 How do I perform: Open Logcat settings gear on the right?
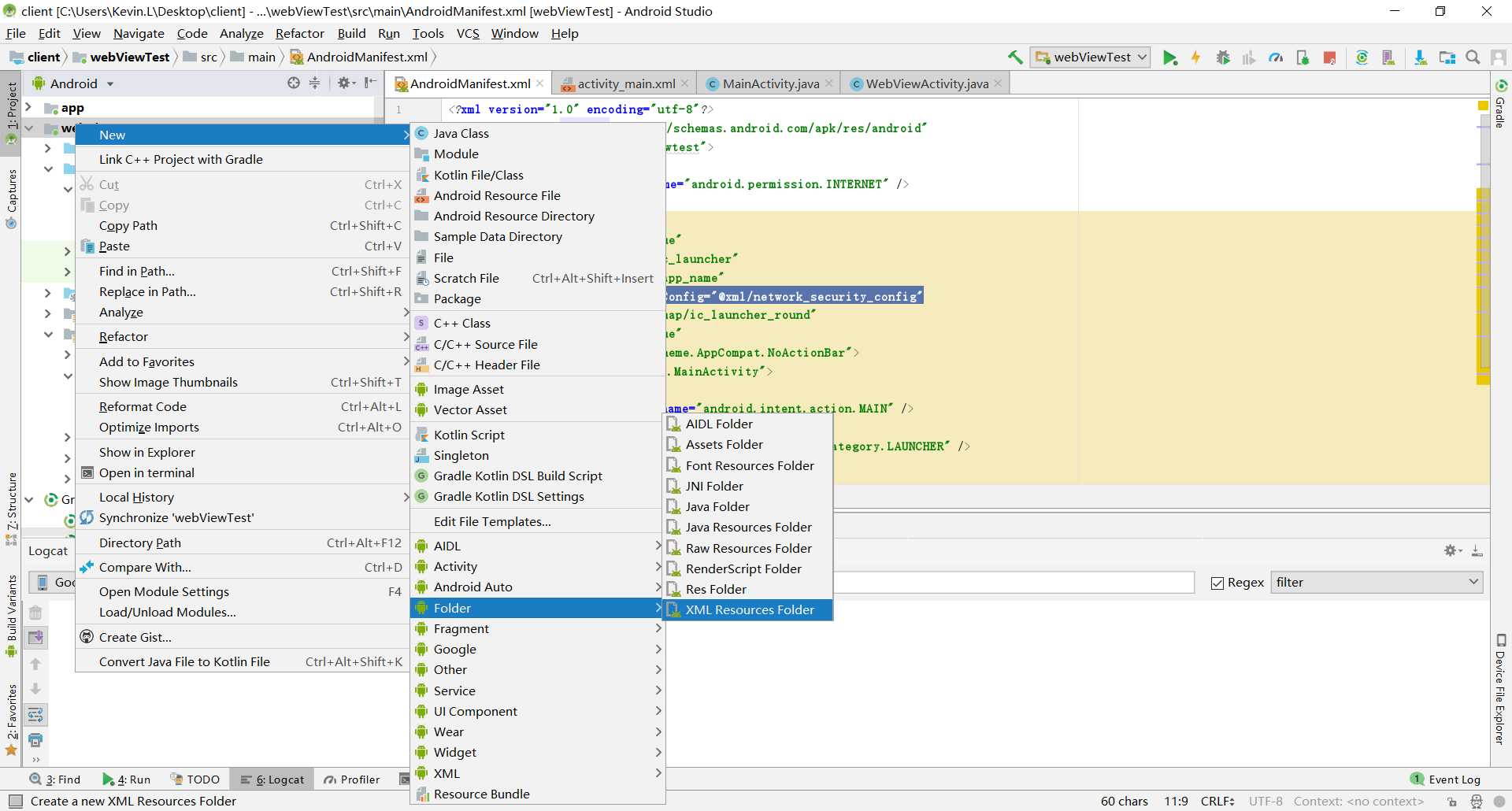(x=1452, y=550)
